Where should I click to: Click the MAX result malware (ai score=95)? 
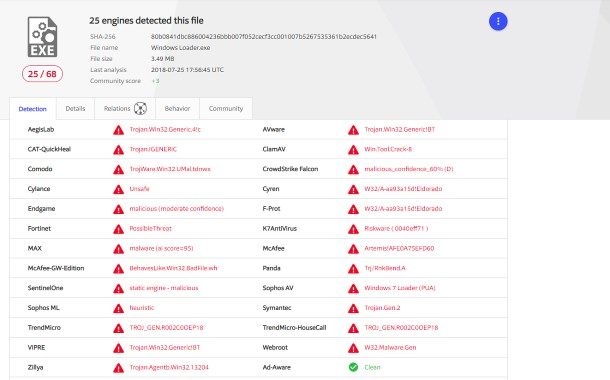pos(161,248)
